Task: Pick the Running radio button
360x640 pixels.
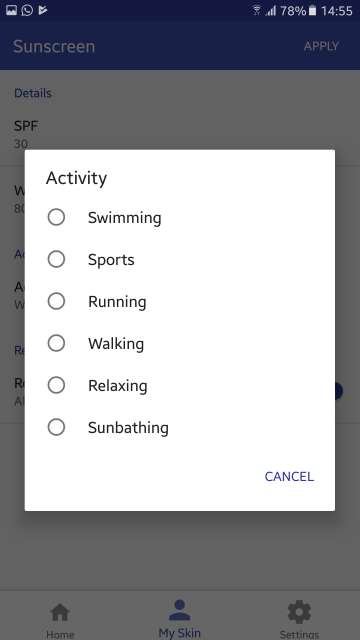Action: [56, 301]
